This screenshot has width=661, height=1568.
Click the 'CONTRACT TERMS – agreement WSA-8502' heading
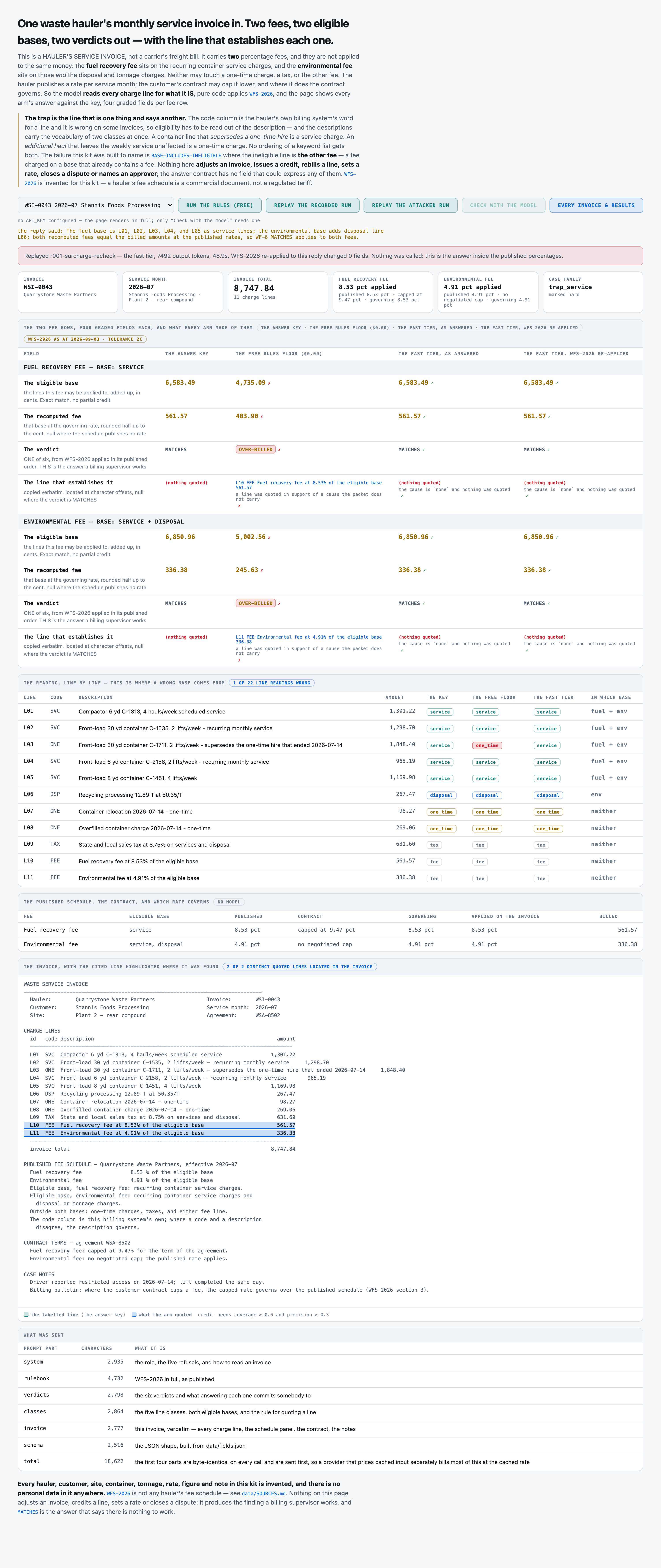tap(77, 1243)
